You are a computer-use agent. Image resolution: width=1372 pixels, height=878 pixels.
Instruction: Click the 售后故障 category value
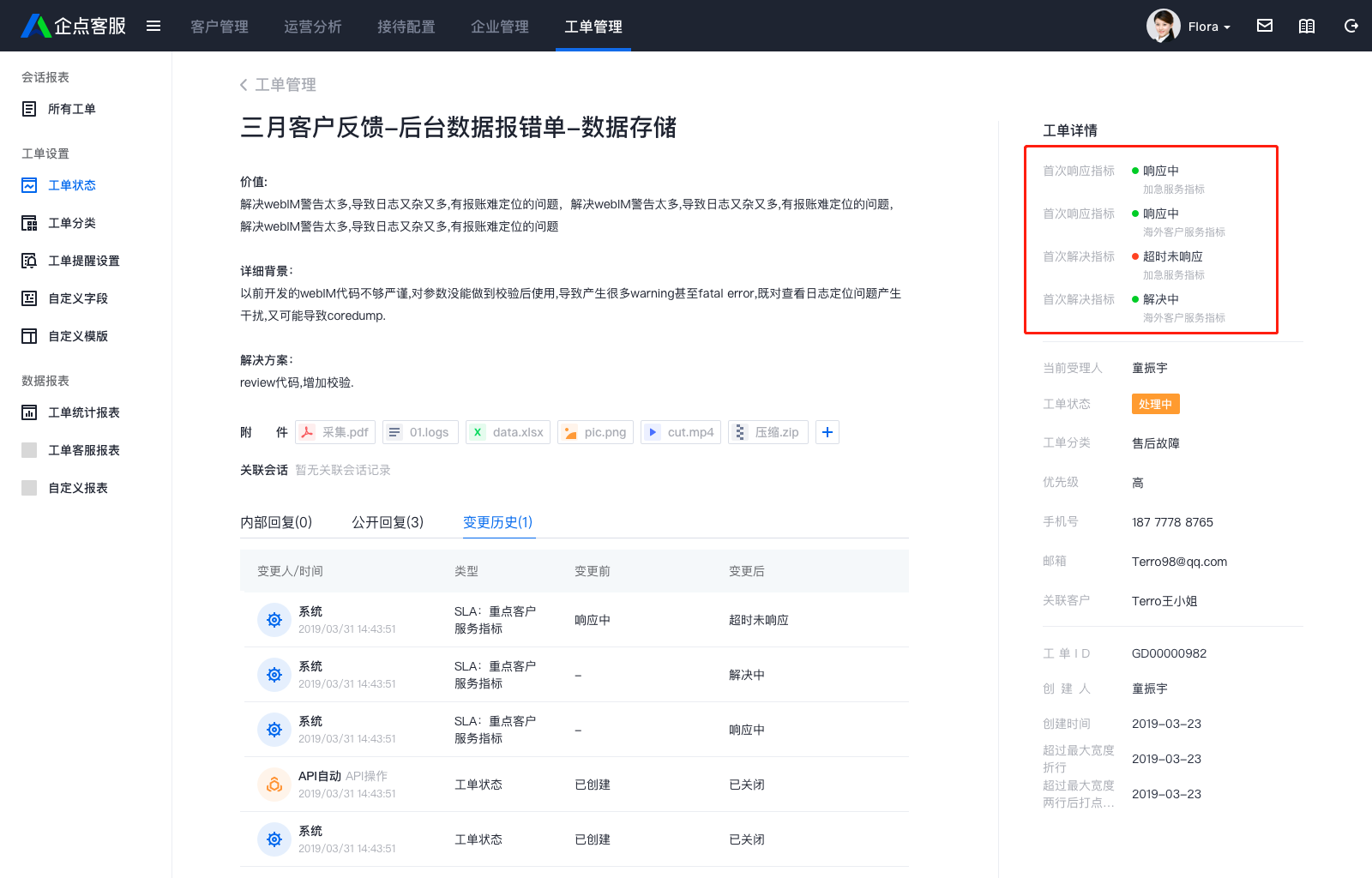pyautogui.click(x=1156, y=443)
